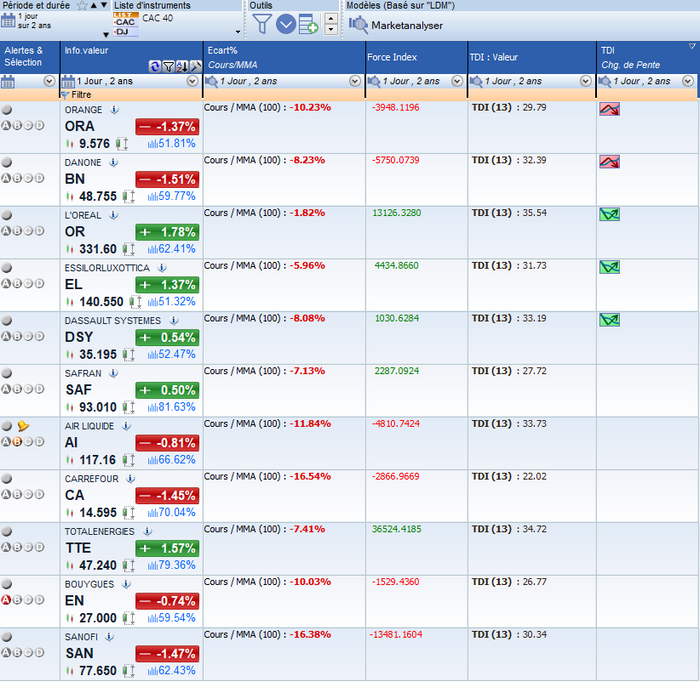Click the info icon next to ESSILORLUXOTTICA
Viewport: 700px width, 682px height.
(162, 268)
